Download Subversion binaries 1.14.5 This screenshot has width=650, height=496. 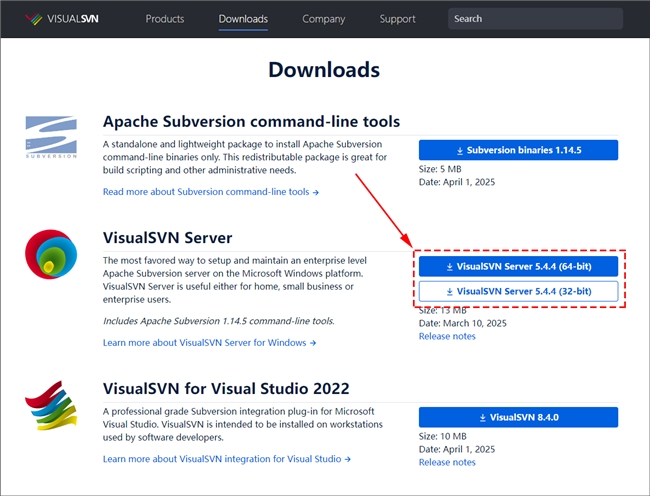point(518,150)
